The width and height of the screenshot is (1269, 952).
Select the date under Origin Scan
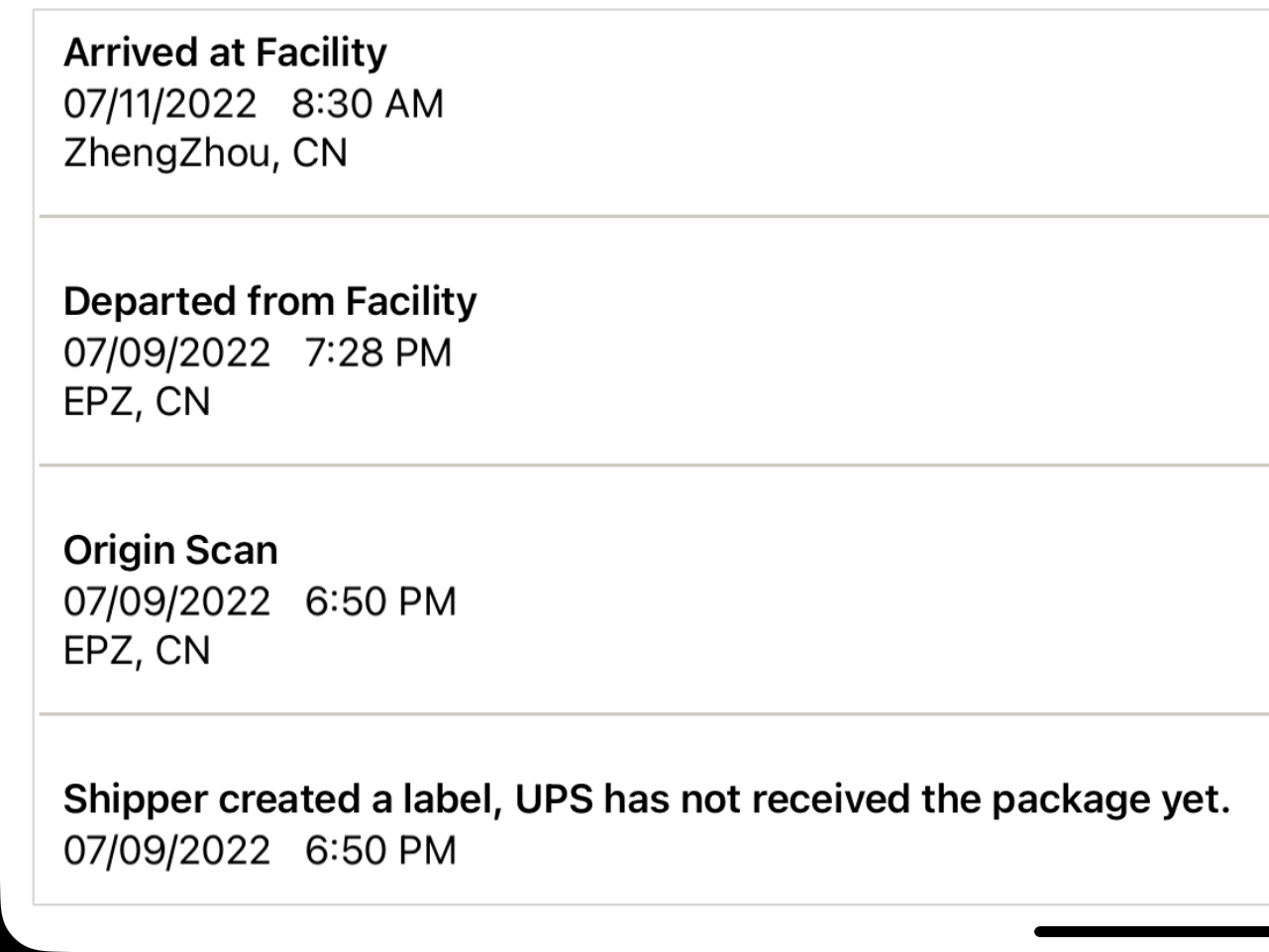click(x=166, y=602)
